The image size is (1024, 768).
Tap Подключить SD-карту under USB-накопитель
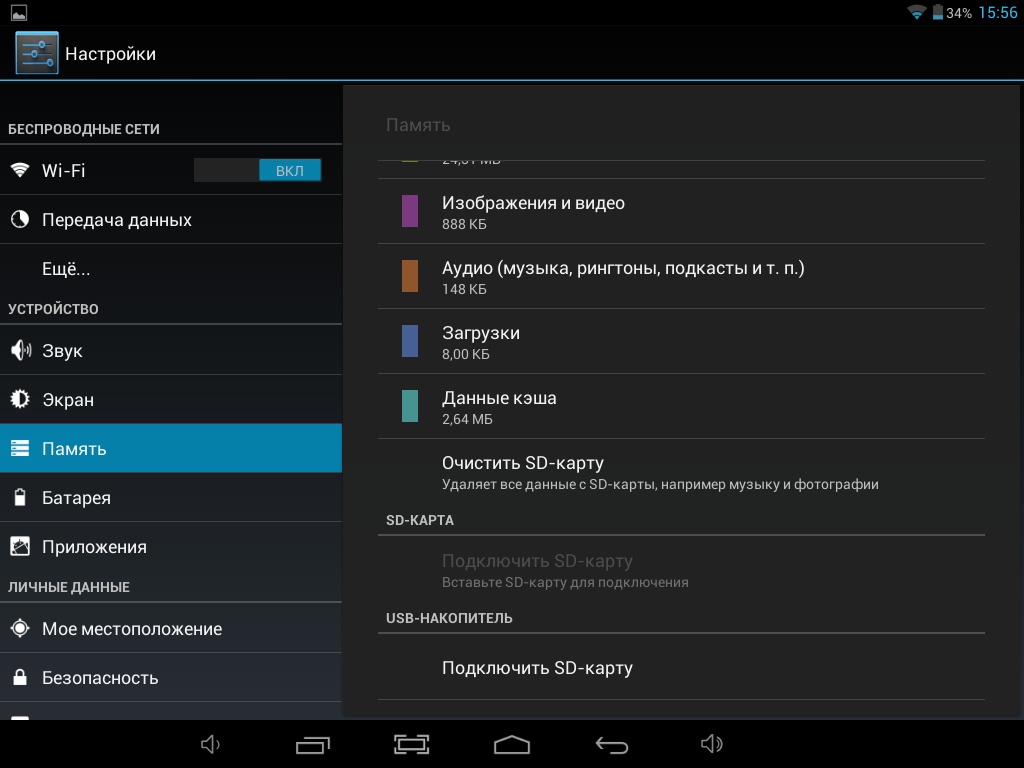coord(537,668)
